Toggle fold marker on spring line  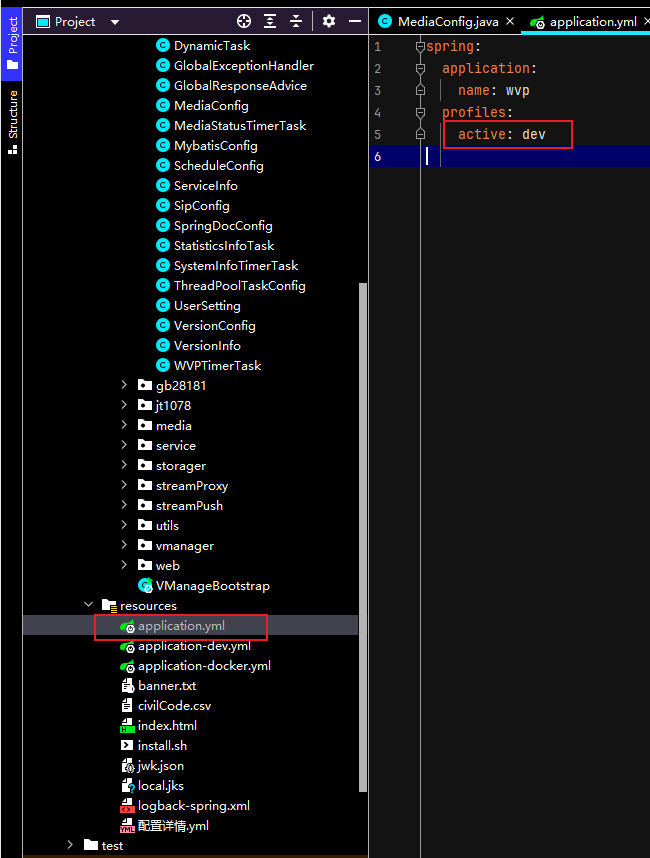(420, 47)
